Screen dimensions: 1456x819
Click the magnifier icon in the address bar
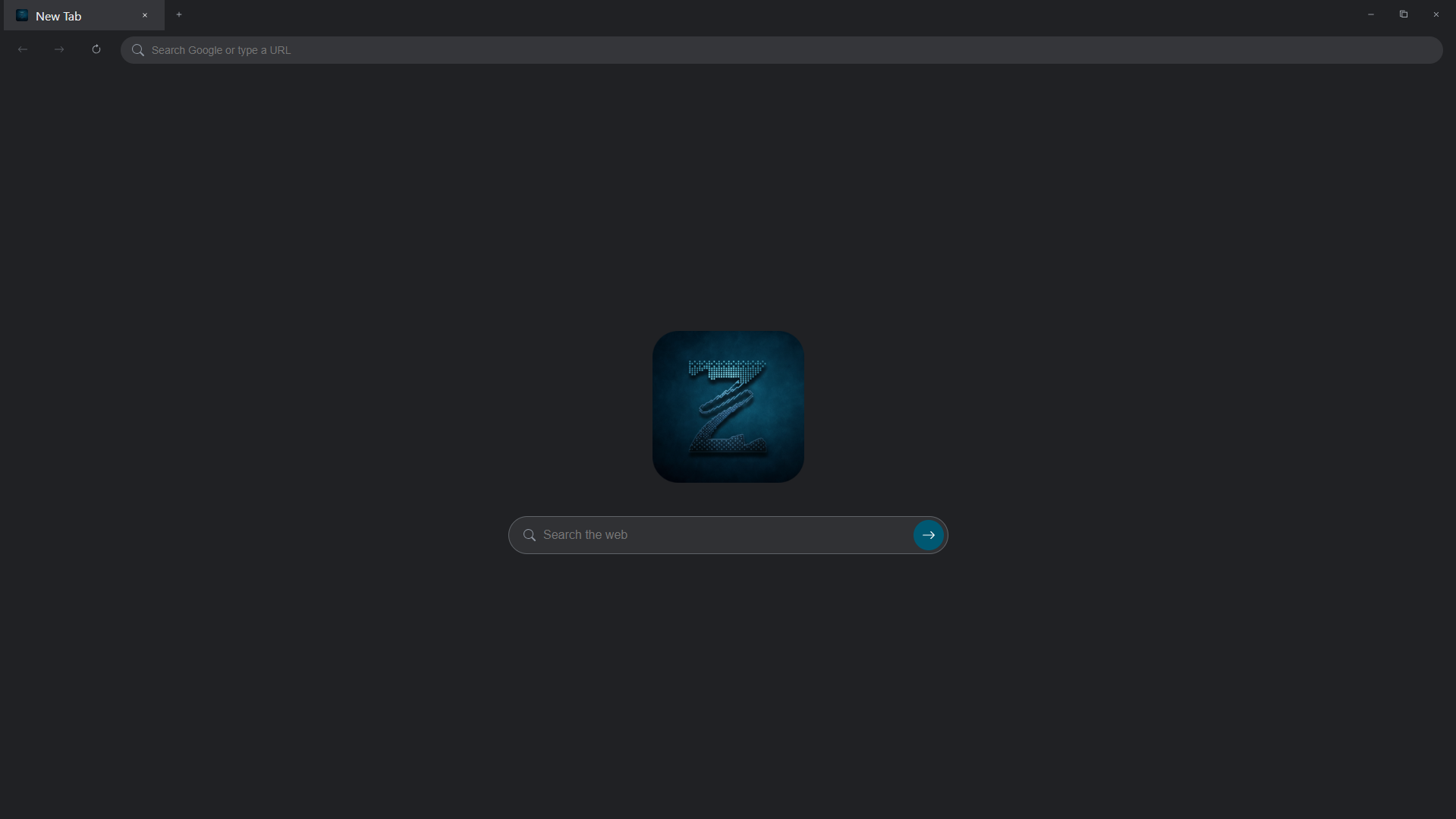pyautogui.click(x=137, y=50)
